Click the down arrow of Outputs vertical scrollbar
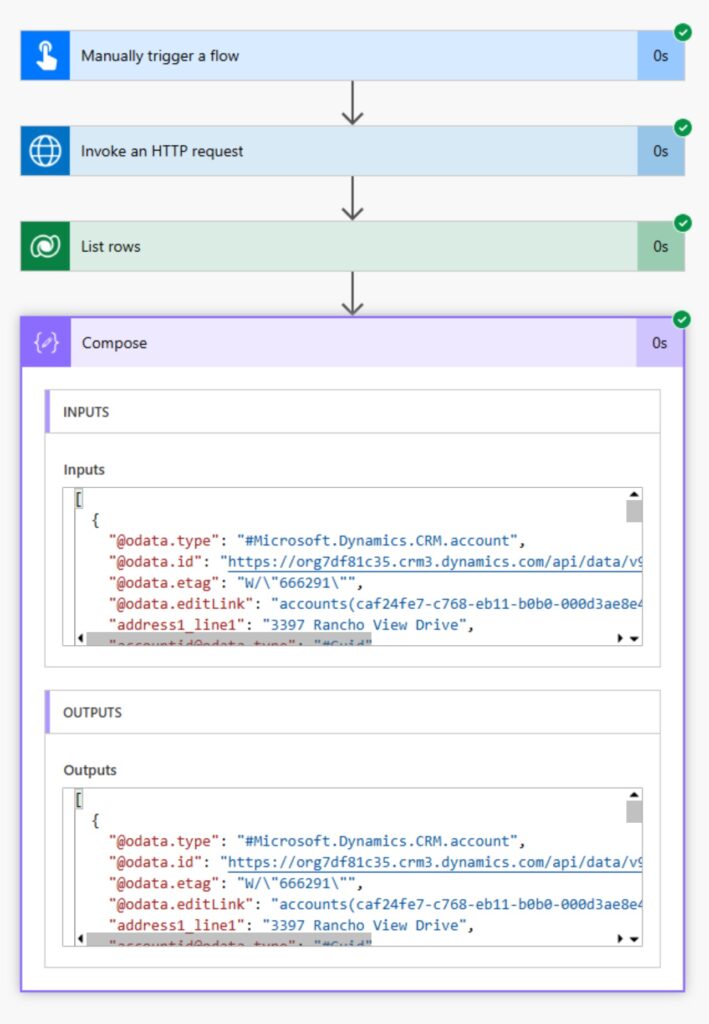The height and width of the screenshot is (1024, 709). click(634, 939)
